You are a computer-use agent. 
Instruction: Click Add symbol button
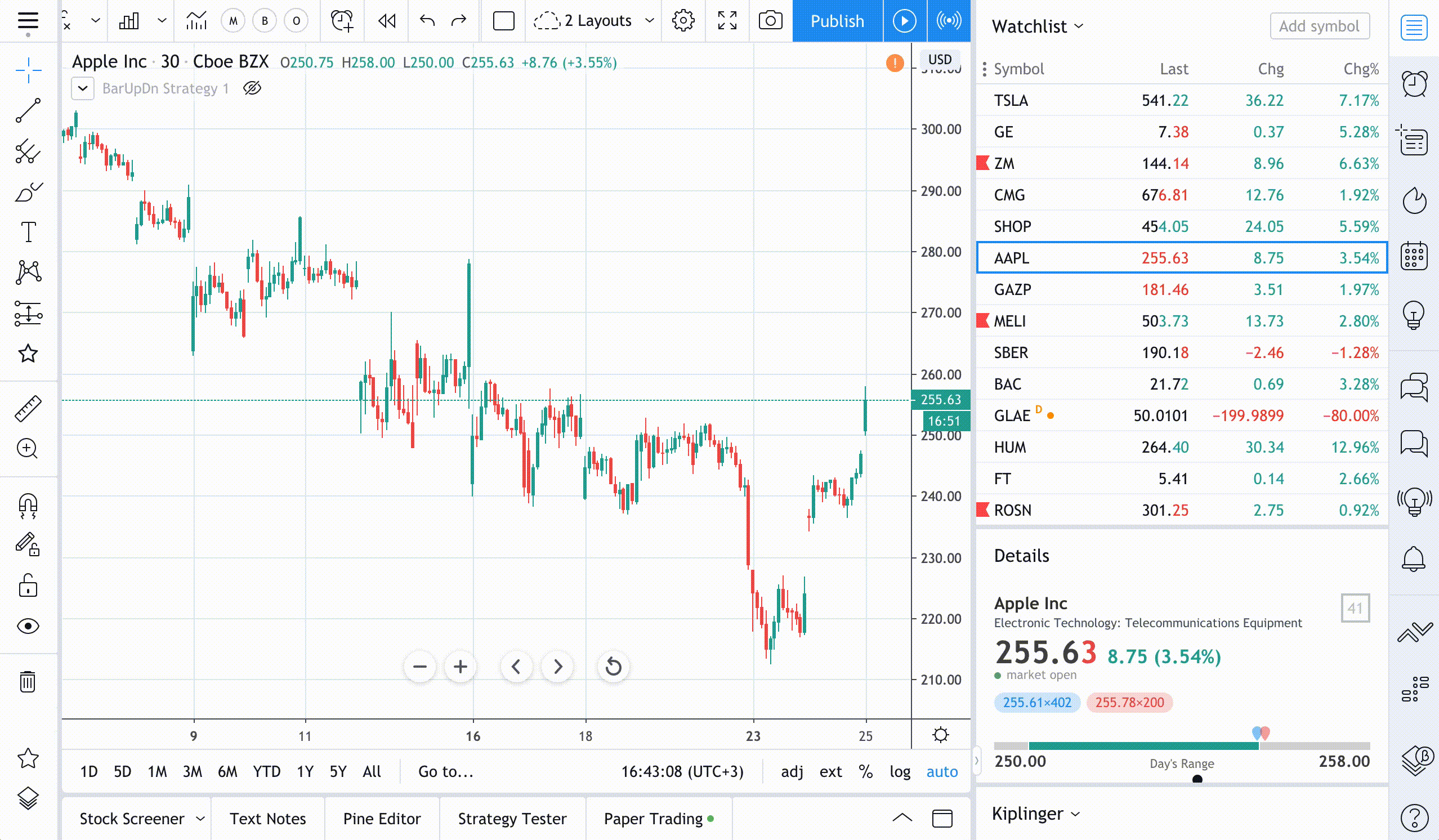pos(1319,26)
